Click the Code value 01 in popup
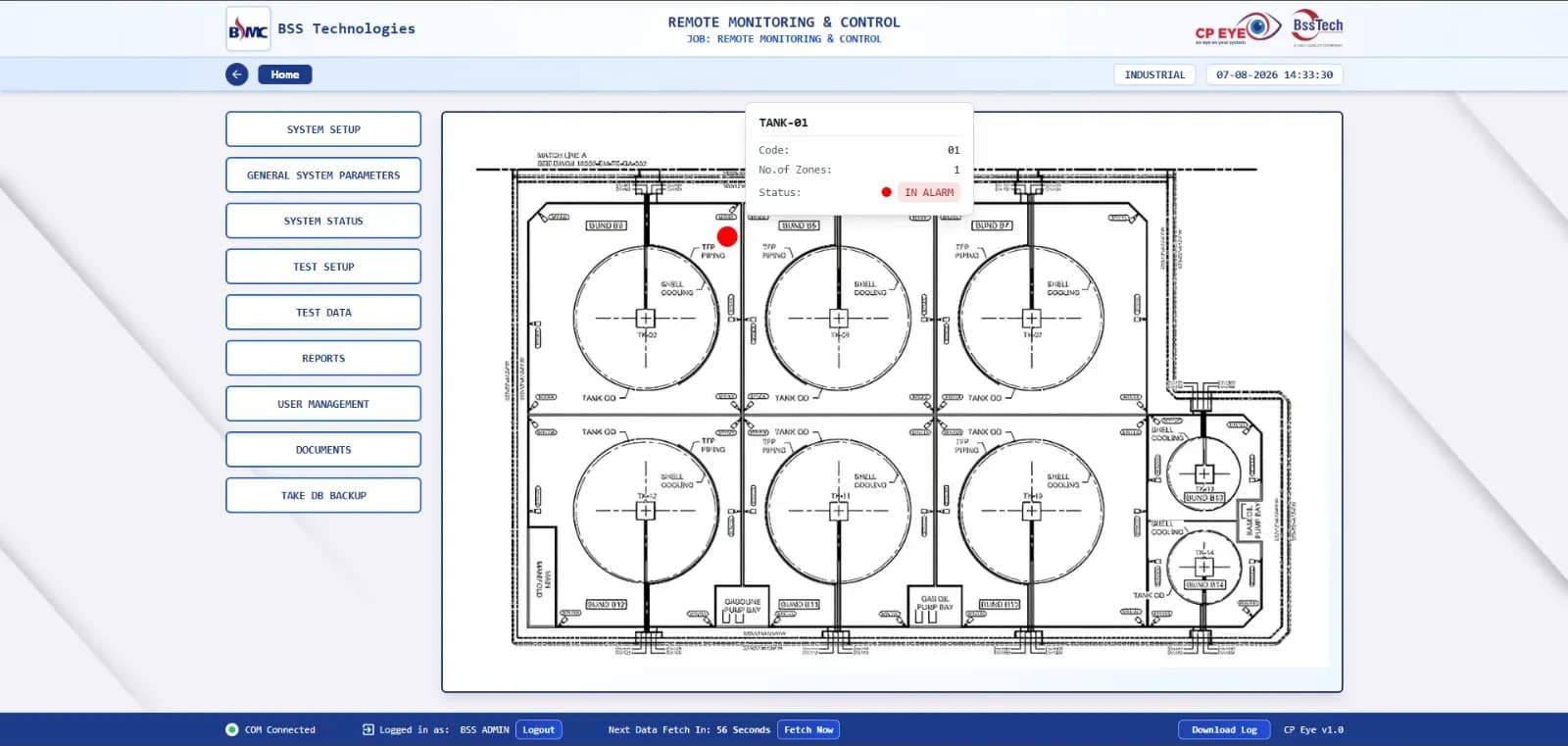Viewport: 1568px width, 746px height. point(954,150)
